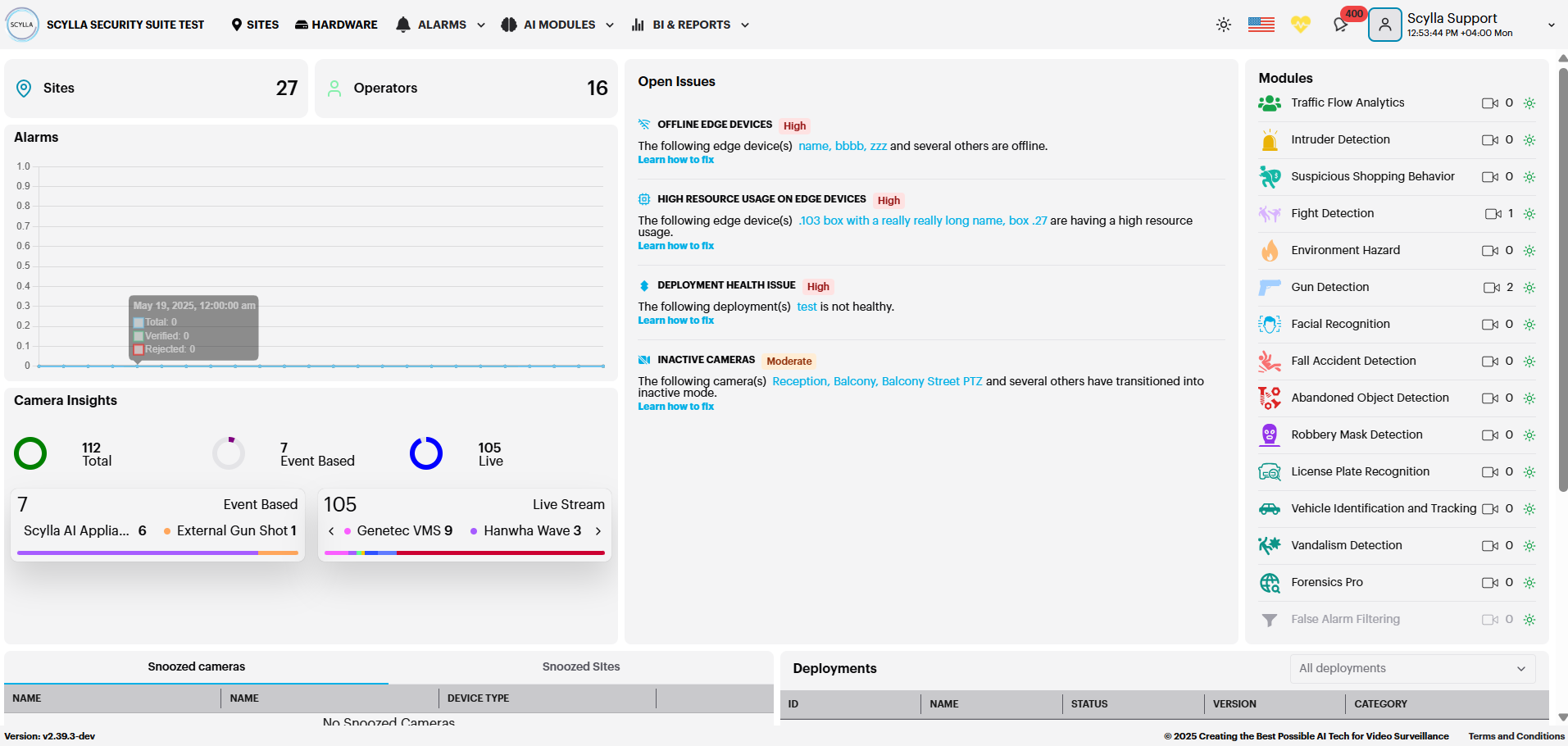Click the Live Stream colored distribution bar
This screenshot has width=1568, height=746.
(x=464, y=553)
